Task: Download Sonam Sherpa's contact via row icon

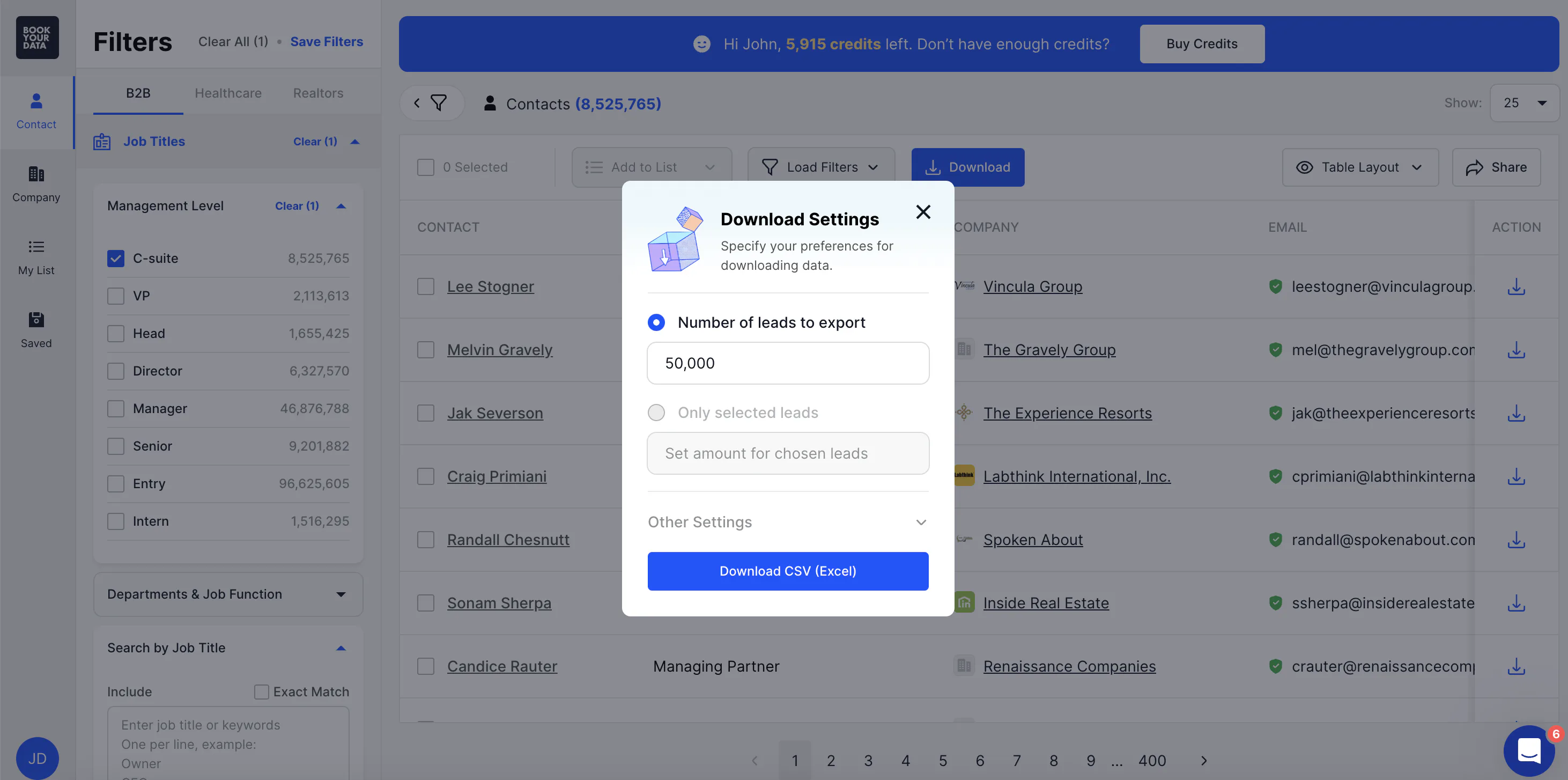Action: tap(1515, 603)
